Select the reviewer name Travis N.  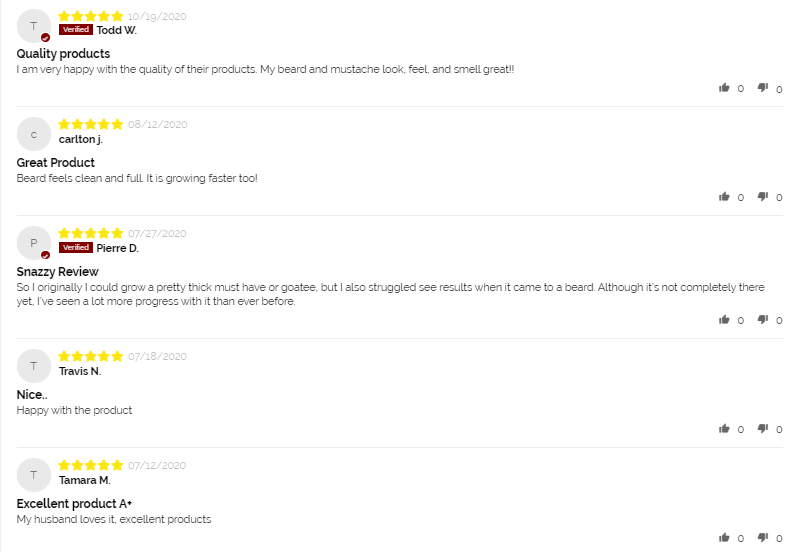click(x=80, y=371)
